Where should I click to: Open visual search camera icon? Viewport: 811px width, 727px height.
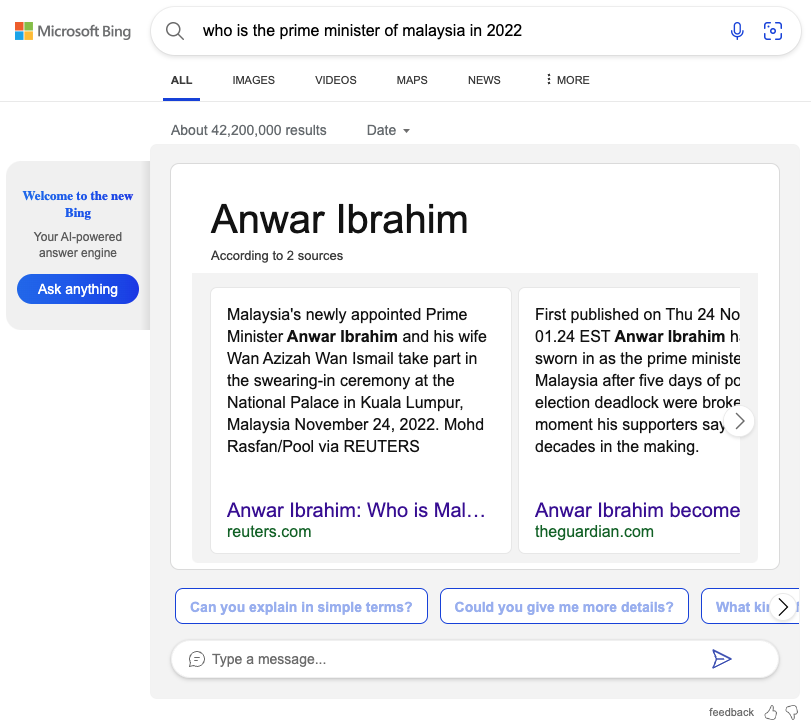coord(773,31)
